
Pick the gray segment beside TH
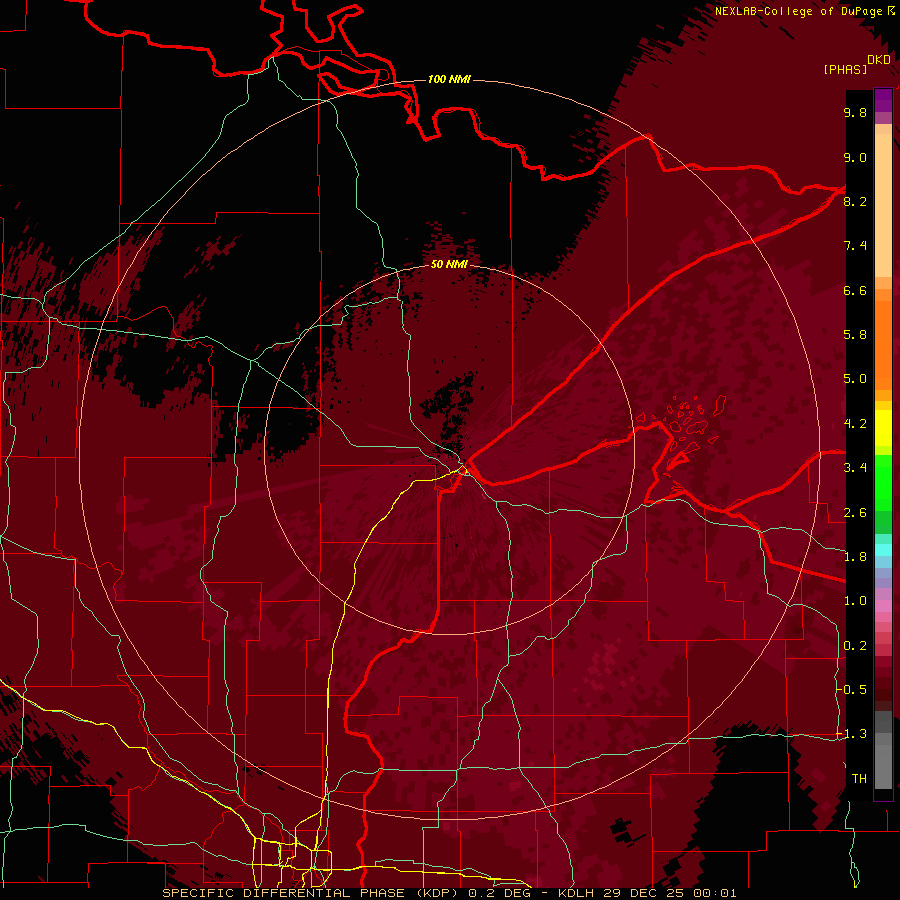pos(883,767)
